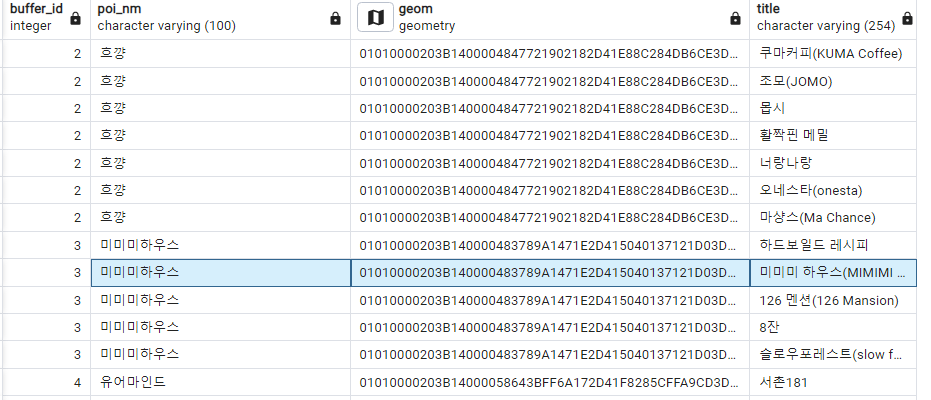Select geom value 0101000020...58643BFF in 서촌181 row
The image size is (931, 400).
549,382
